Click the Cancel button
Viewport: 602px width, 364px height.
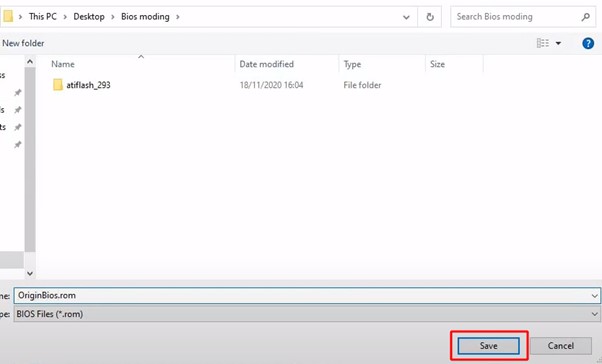pos(561,346)
